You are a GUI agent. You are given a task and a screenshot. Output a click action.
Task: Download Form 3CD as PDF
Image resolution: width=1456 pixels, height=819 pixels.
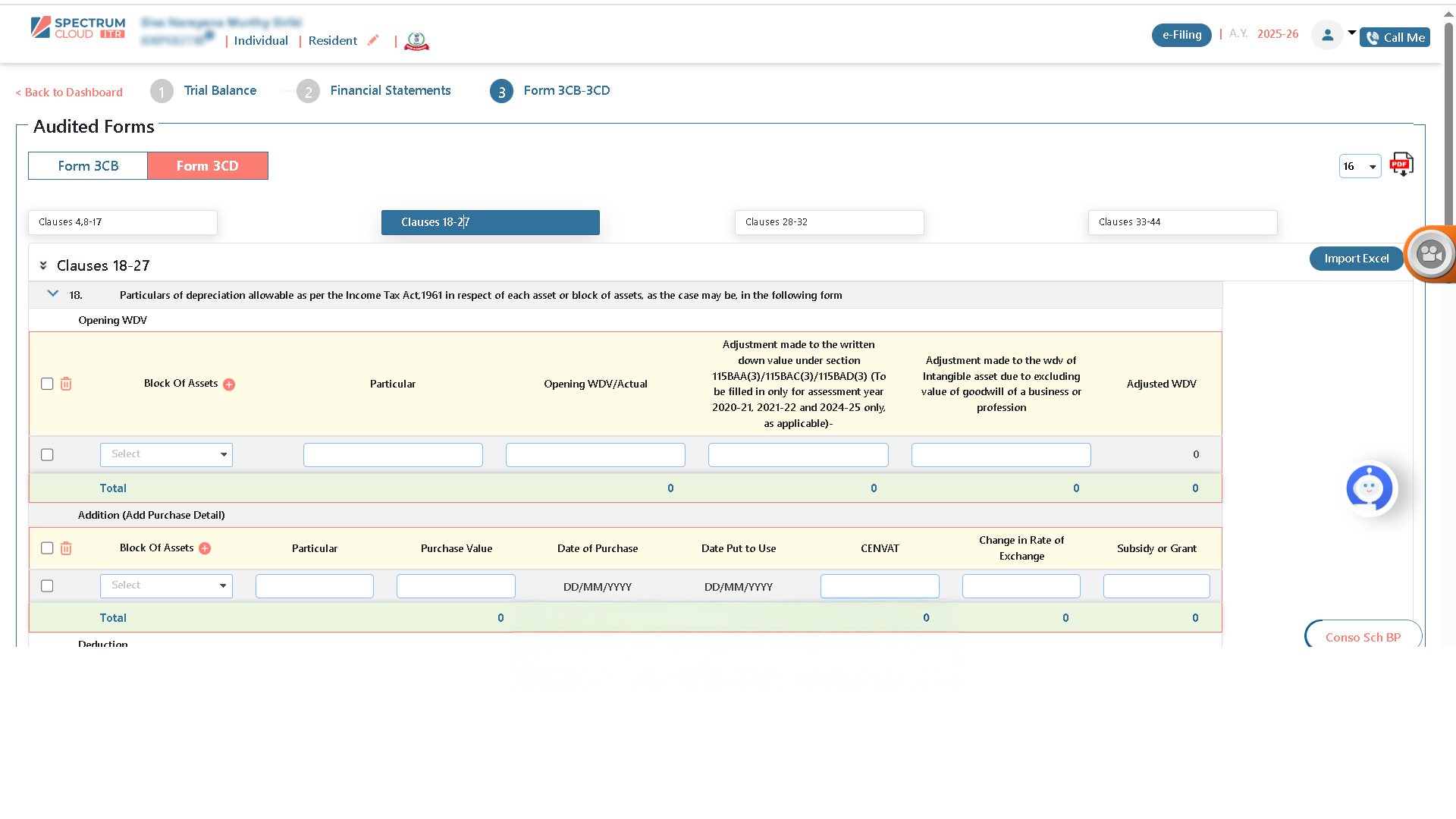pyautogui.click(x=1402, y=164)
